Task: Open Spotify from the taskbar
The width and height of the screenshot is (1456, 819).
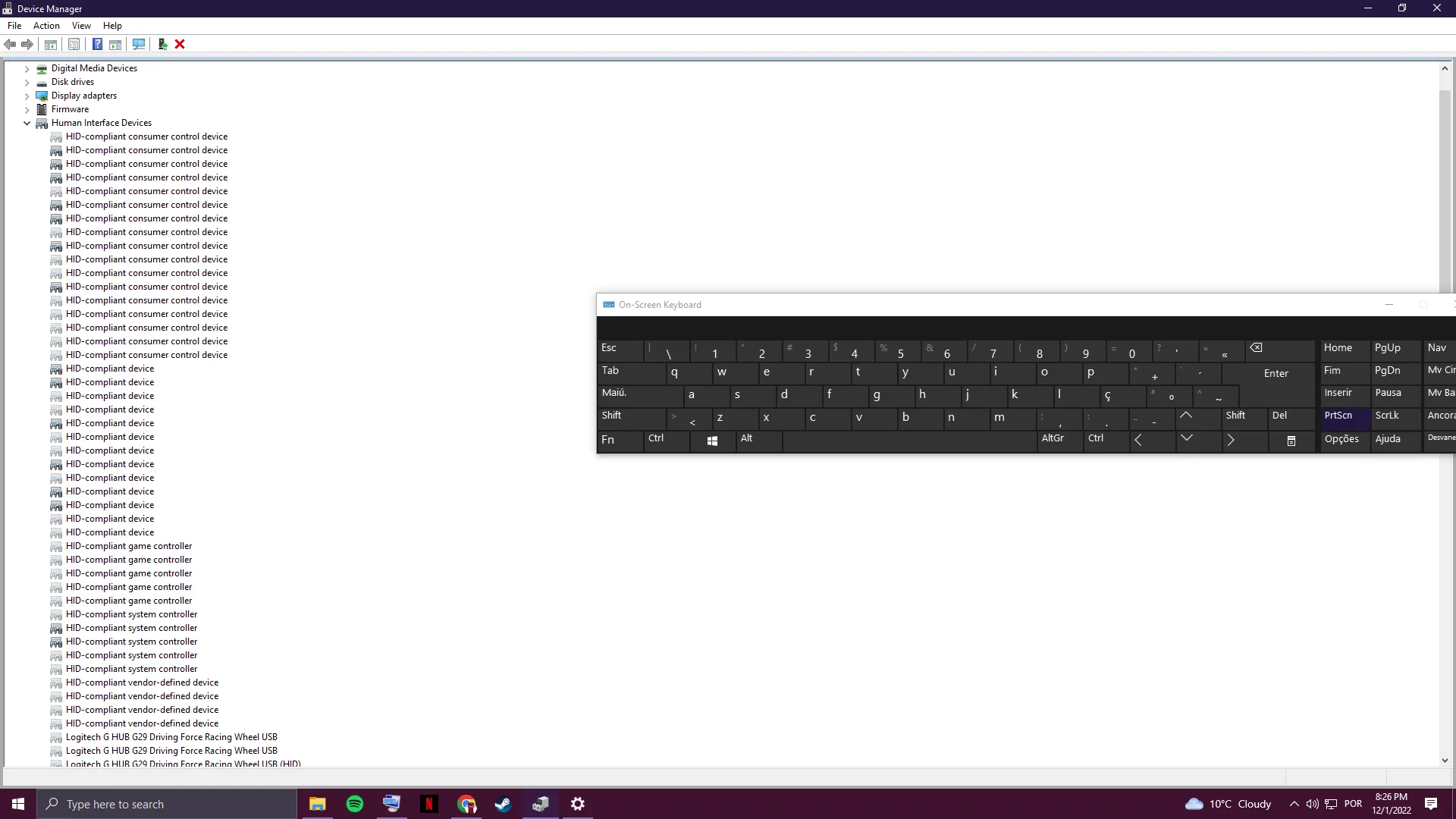Action: tap(354, 803)
